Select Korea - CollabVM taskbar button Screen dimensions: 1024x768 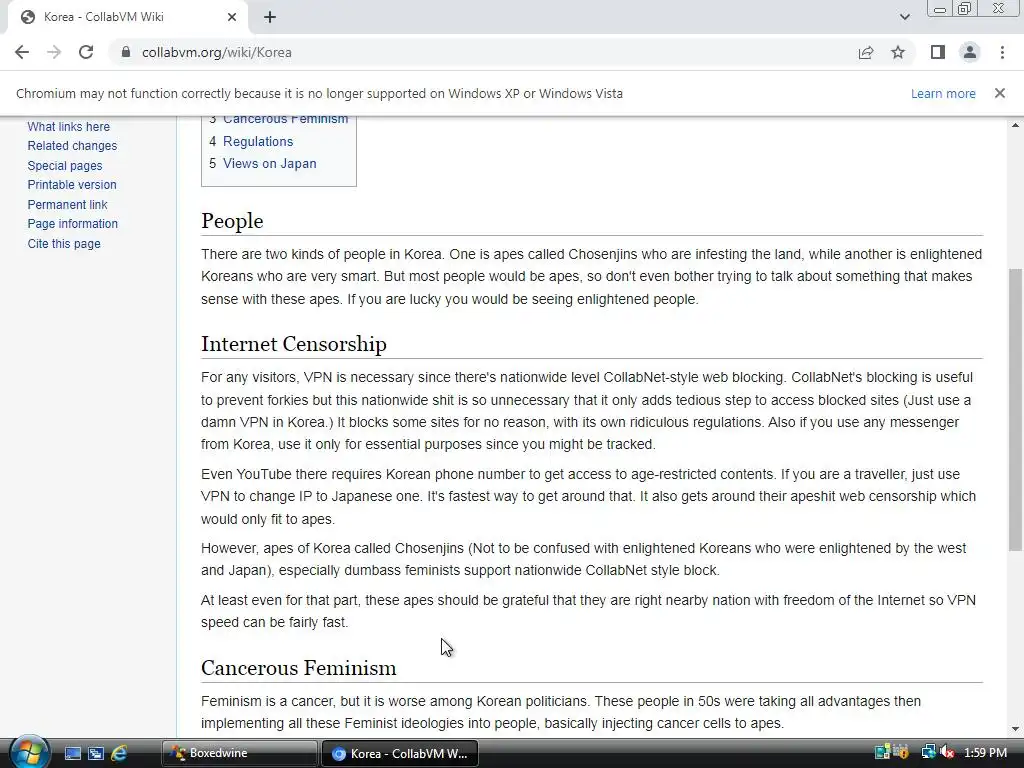(x=400, y=753)
